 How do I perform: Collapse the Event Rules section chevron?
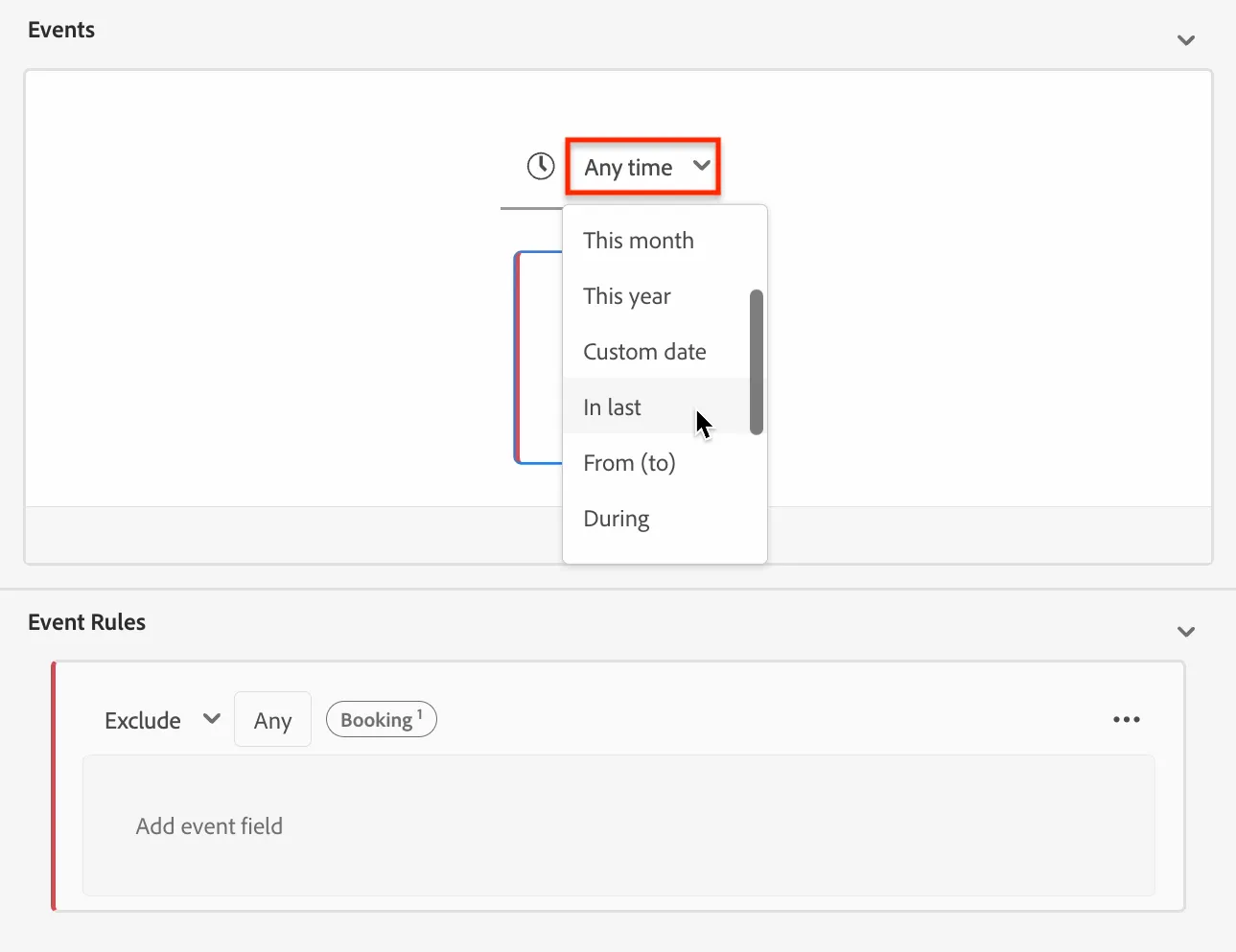[1186, 632]
